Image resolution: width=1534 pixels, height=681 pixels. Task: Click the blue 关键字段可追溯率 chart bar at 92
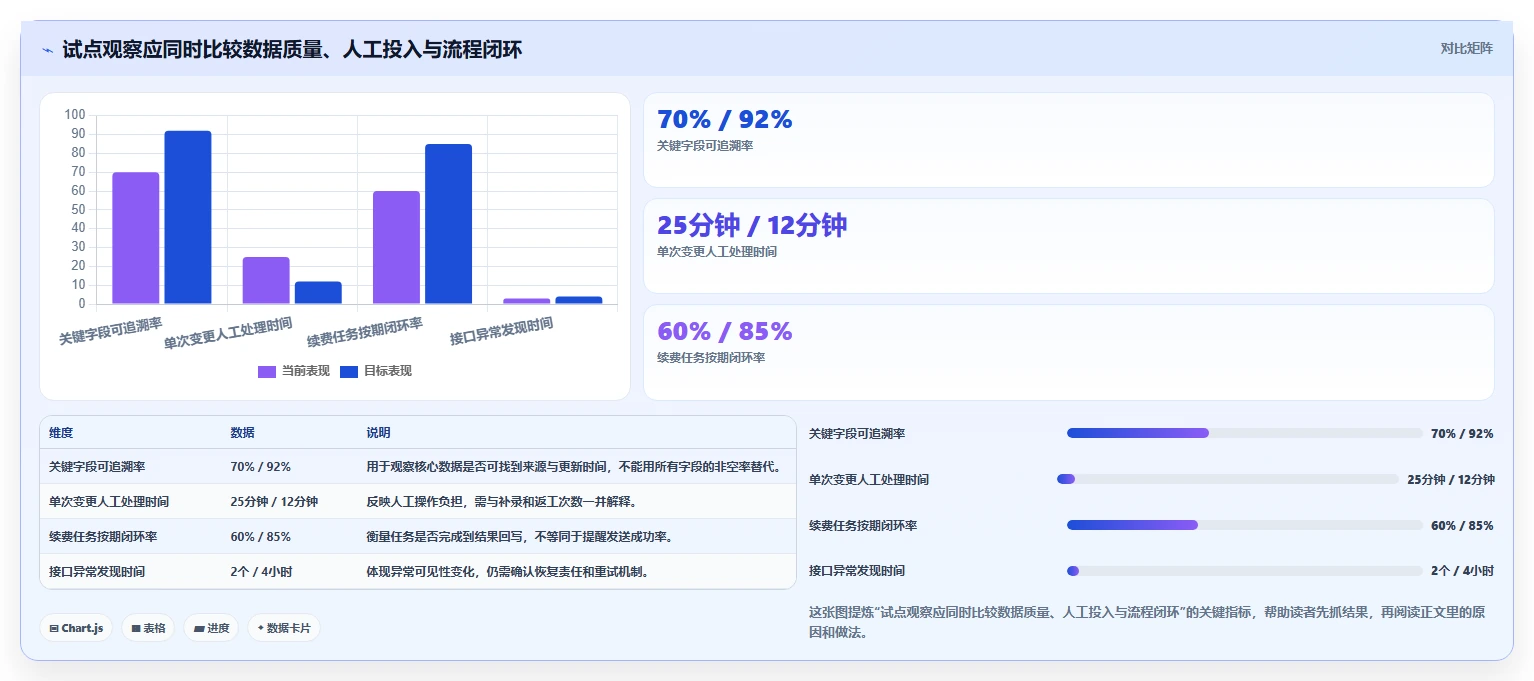point(188,217)
